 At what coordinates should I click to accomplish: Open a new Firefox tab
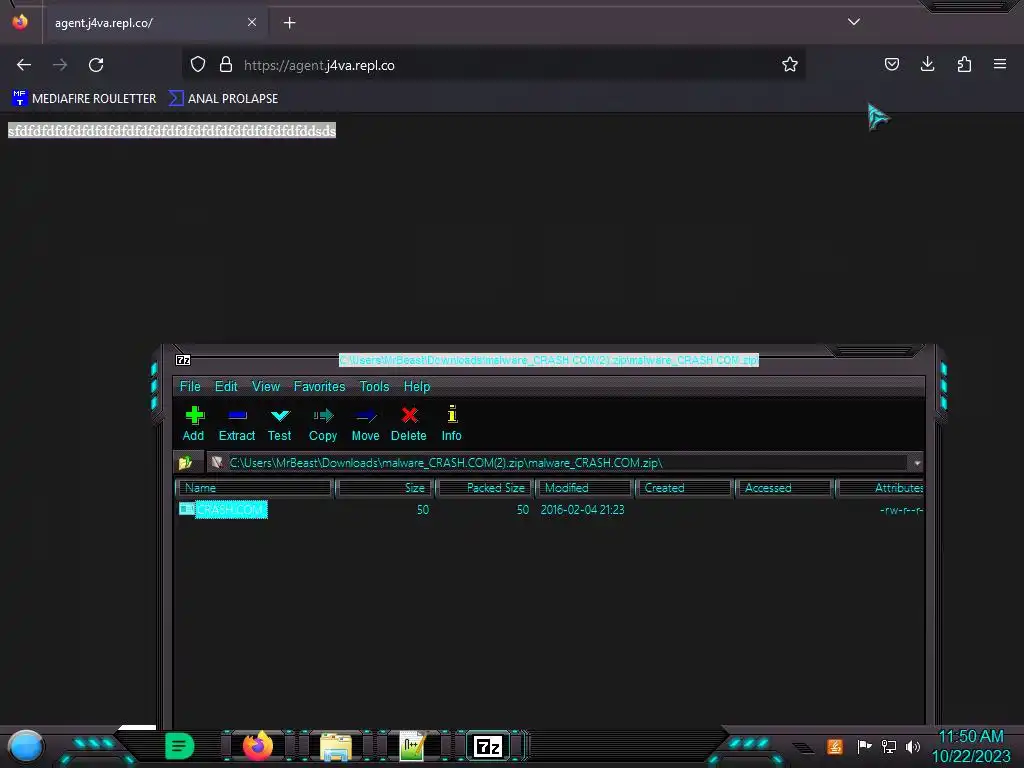[289, 23]
